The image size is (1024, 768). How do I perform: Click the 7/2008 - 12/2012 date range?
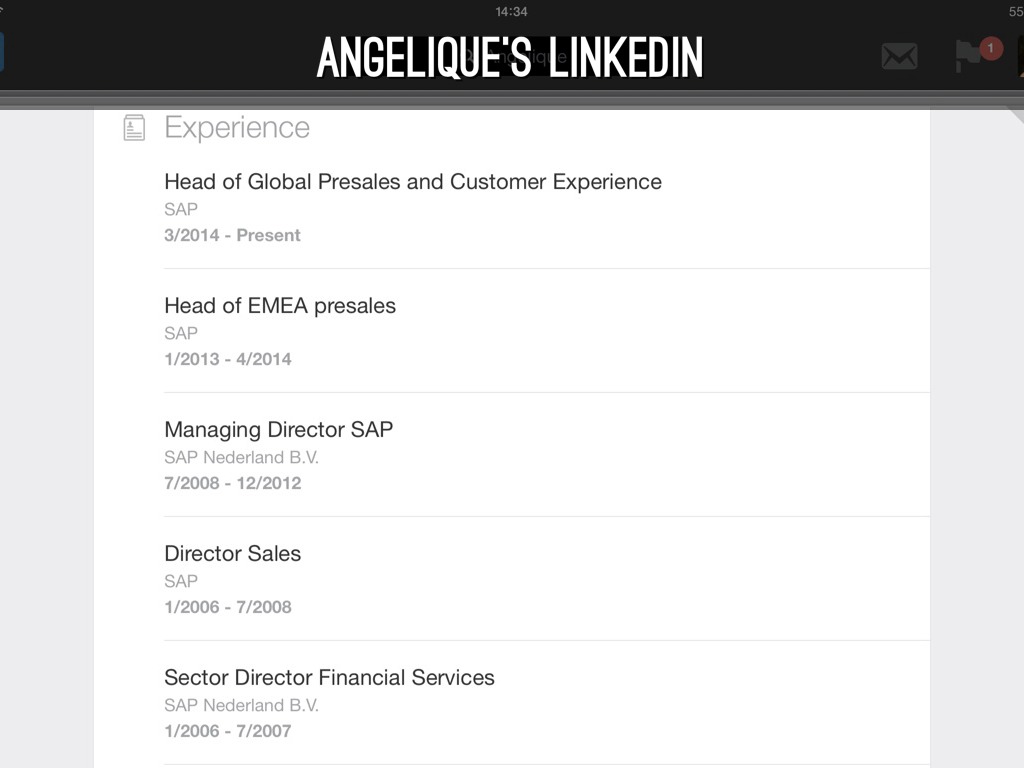tap(232, 483)
